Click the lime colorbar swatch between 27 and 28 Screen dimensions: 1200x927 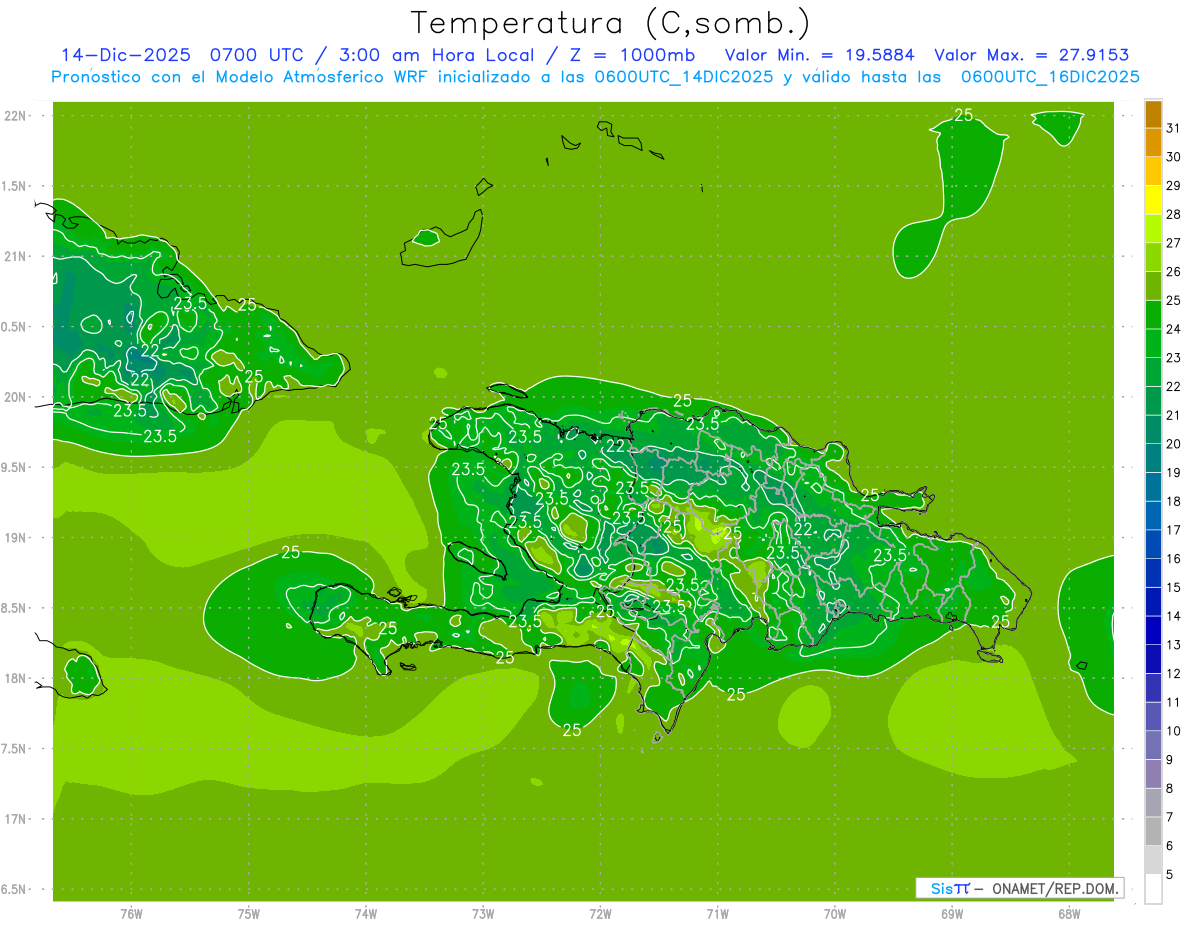pyautogui.click(x=1153, y=229)
